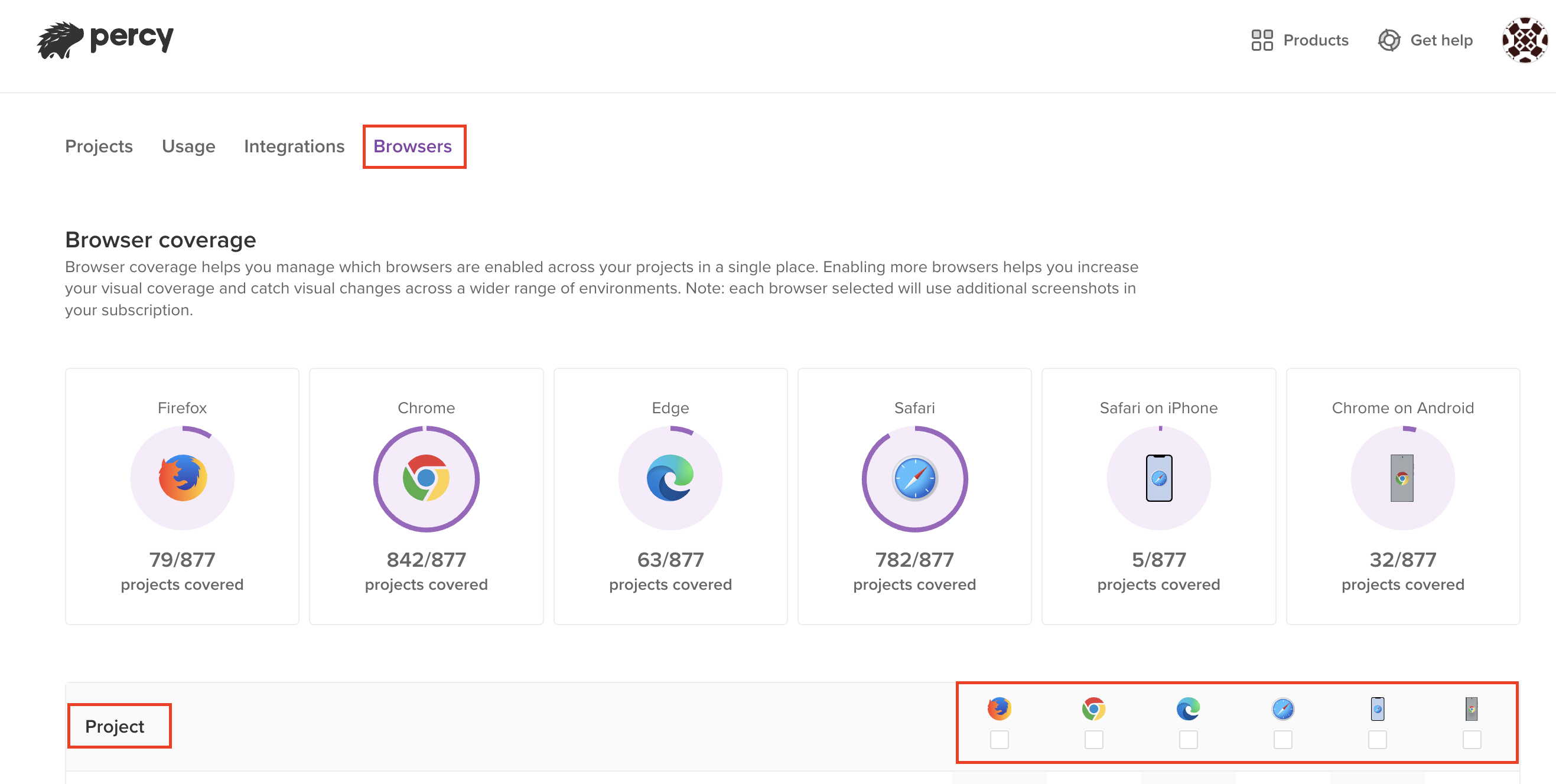The width and height of the screenshot is (1556, 784).
Task: Switch to the Usage tab
Action: pos(188,146)
